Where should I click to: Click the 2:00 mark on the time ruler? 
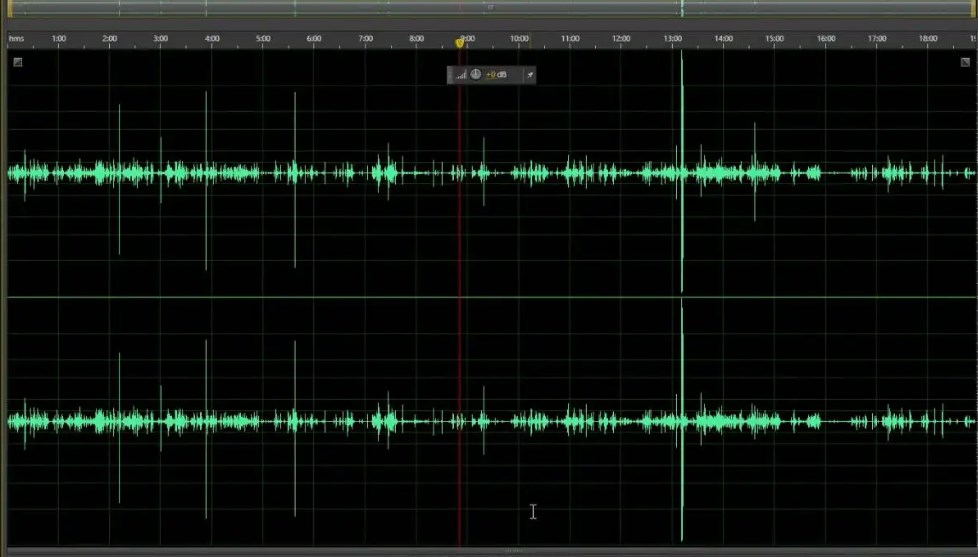coord(110,39)
